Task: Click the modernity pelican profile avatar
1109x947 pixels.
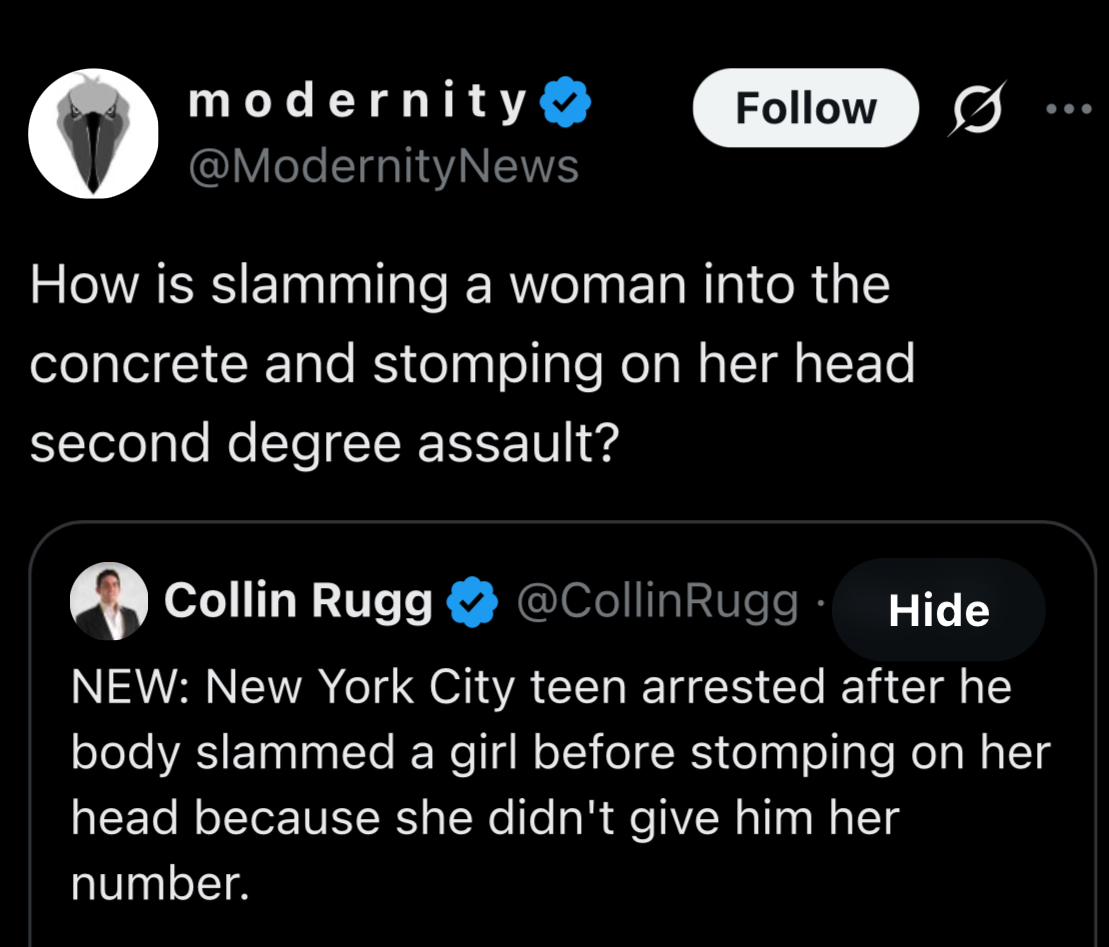Action: 93,134
